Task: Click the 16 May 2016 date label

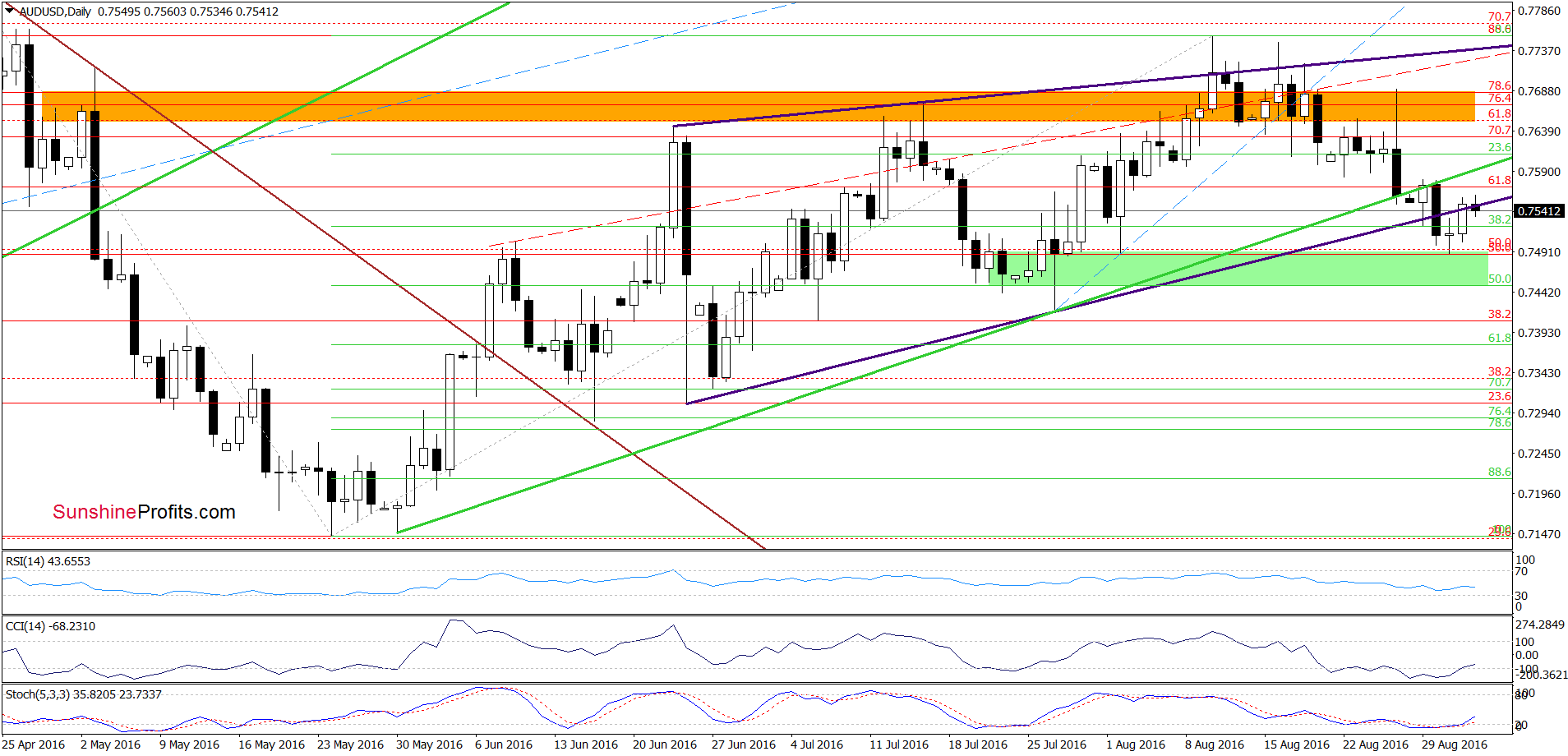Action: pyautogui.click(x=271, y=744)
